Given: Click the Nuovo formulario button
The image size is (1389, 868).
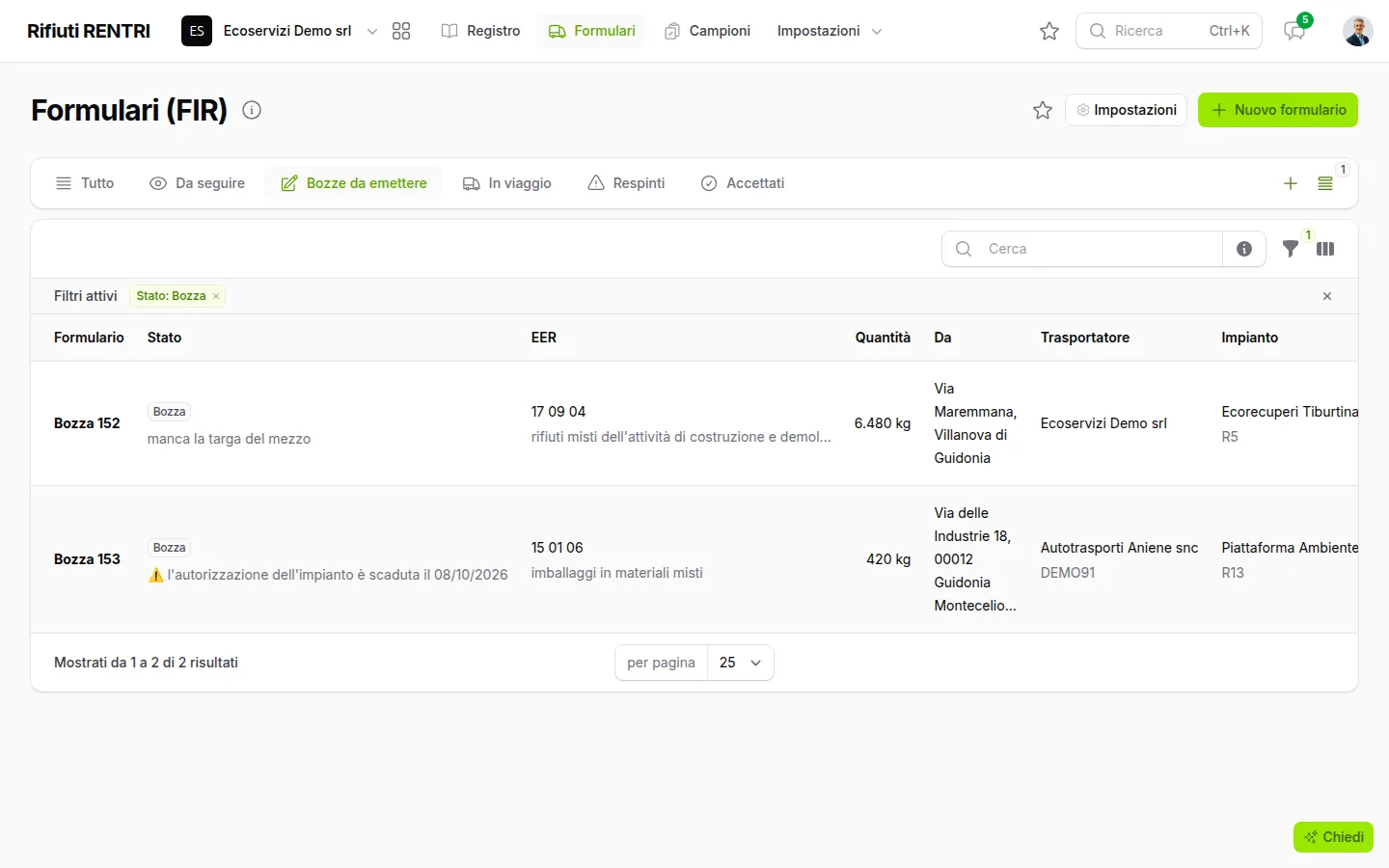Looking at the screenshot, I should click(1278, 110).
